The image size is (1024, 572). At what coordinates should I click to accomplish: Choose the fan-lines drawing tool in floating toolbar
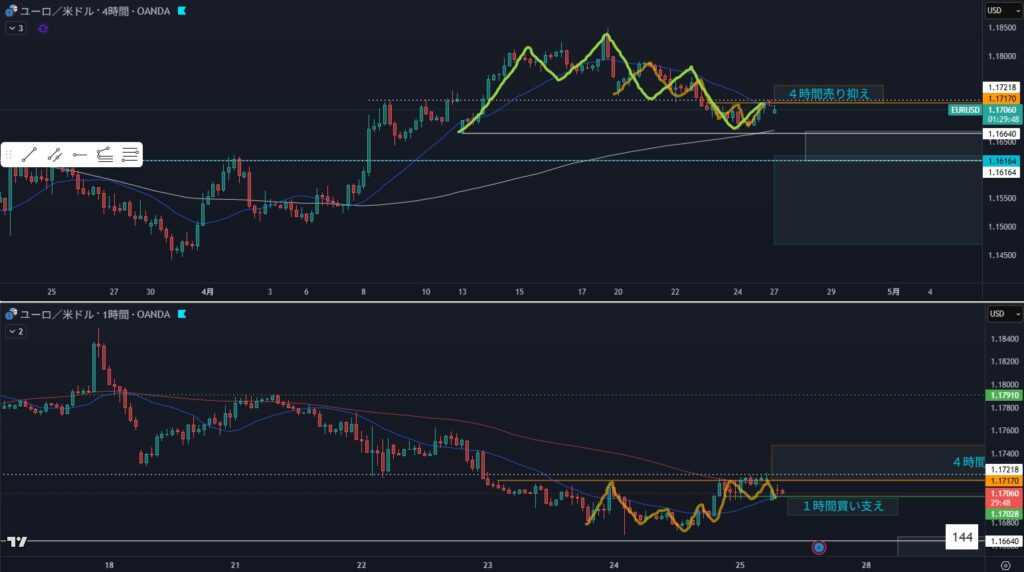pos(105,154)
